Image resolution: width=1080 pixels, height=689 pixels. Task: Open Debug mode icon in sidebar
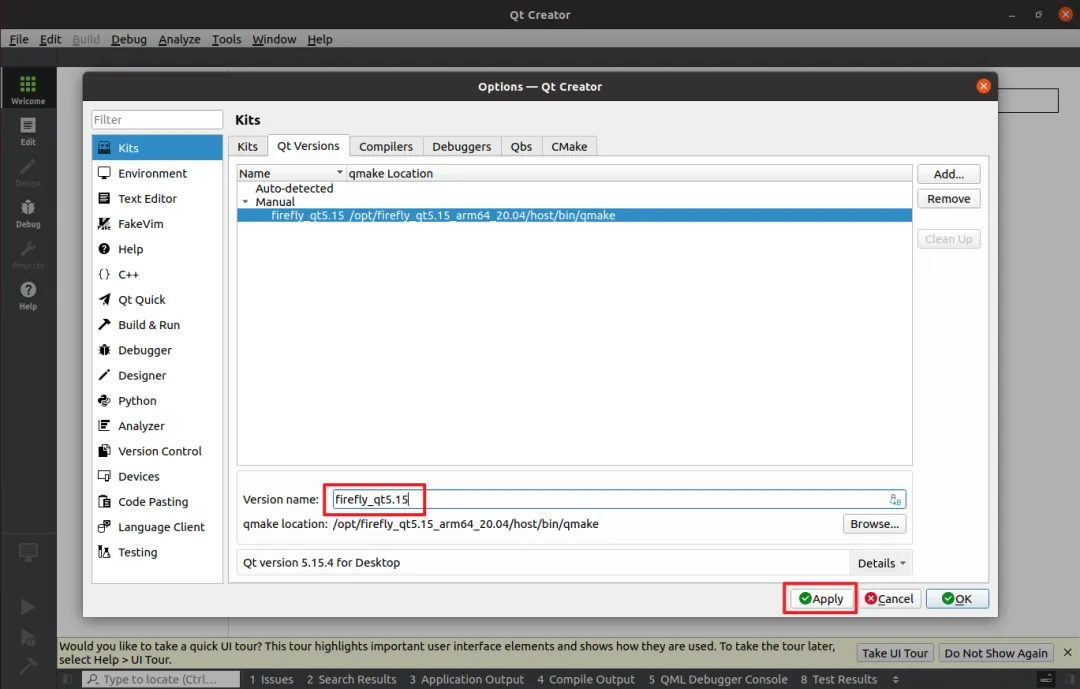coord(28,213)
